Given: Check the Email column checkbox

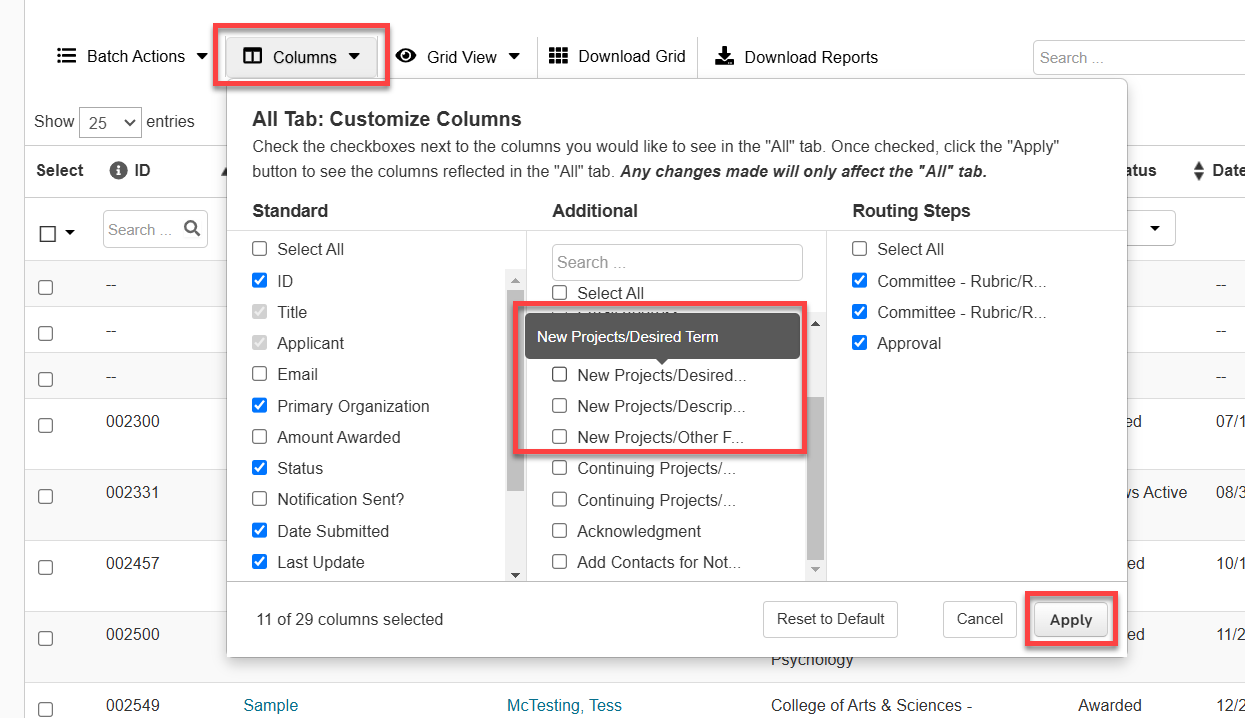Looking at the screenshot, I should click(260, 374).
